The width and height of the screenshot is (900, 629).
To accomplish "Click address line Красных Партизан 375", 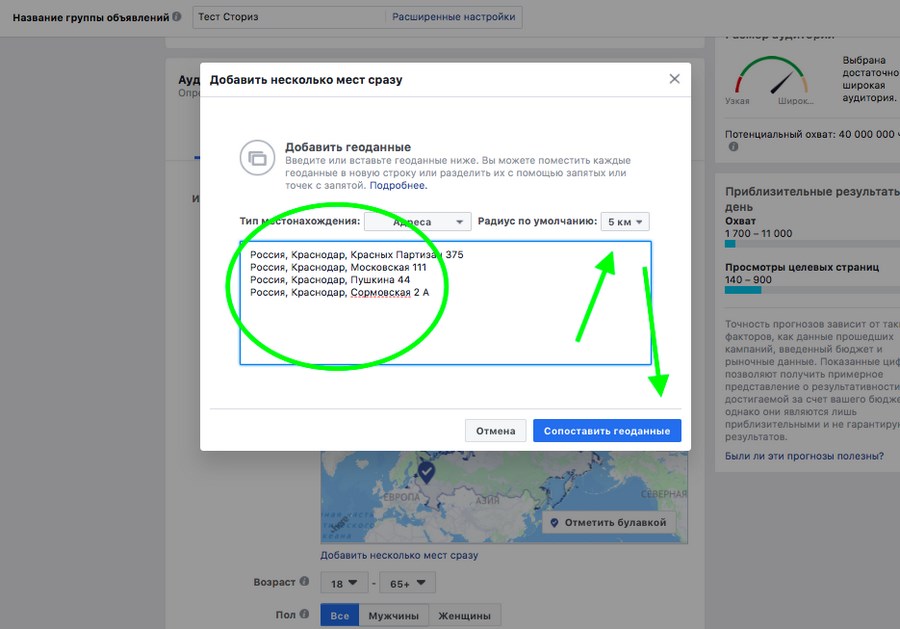I will coord(356,255).
